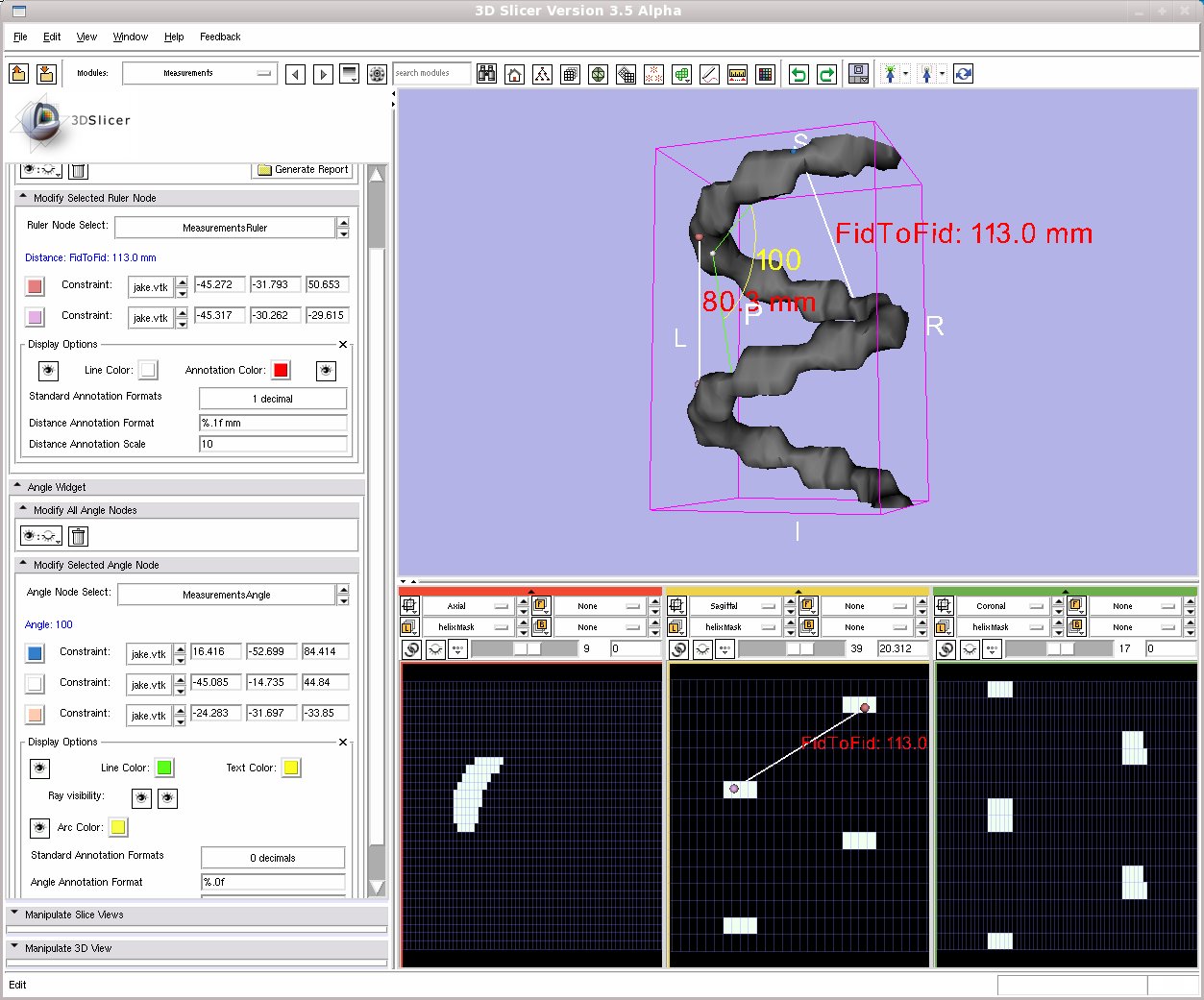Open Angle Node Select dropdown
Viewport: 1204px width, 1000px height.
(x=227, y=595)
